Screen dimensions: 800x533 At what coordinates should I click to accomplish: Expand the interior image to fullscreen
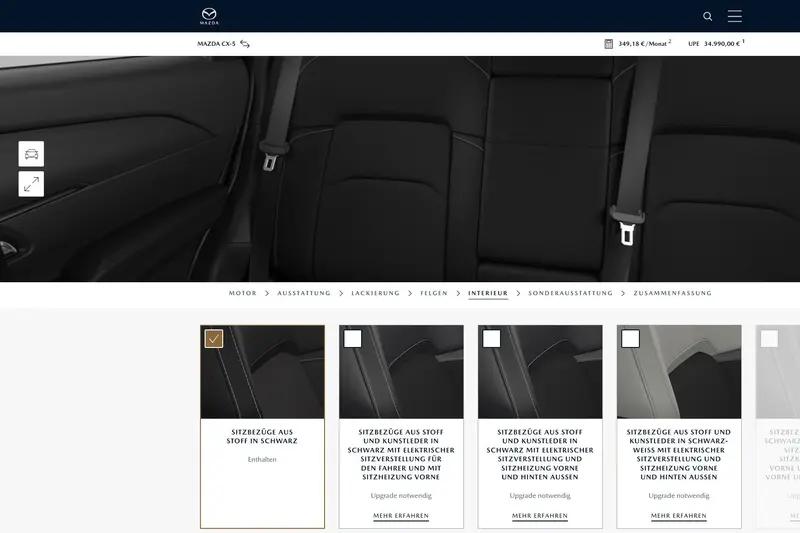tap(31, 184)
